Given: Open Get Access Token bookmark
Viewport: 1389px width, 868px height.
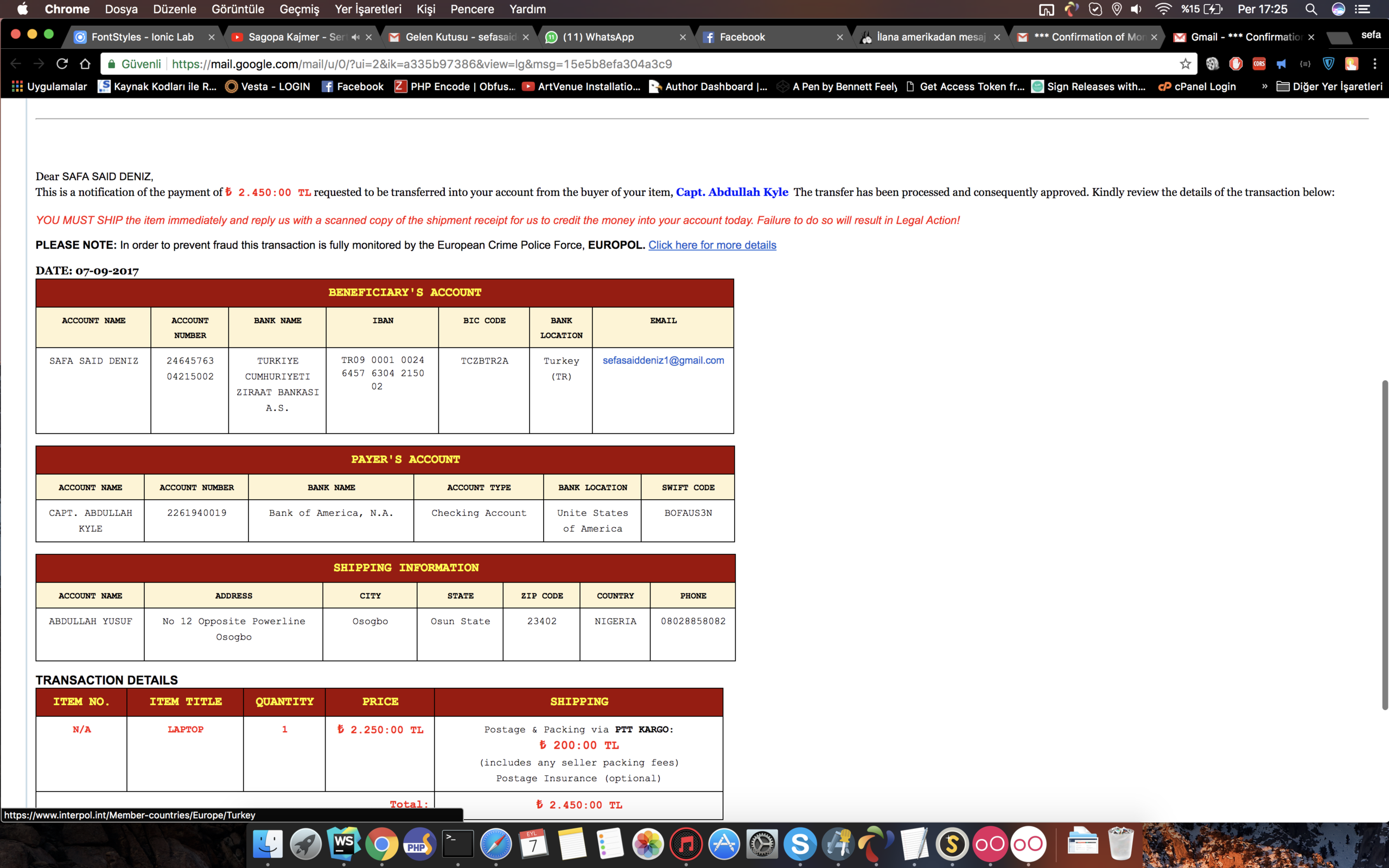Looking at the screenshot, I should (x=965, y=87).
